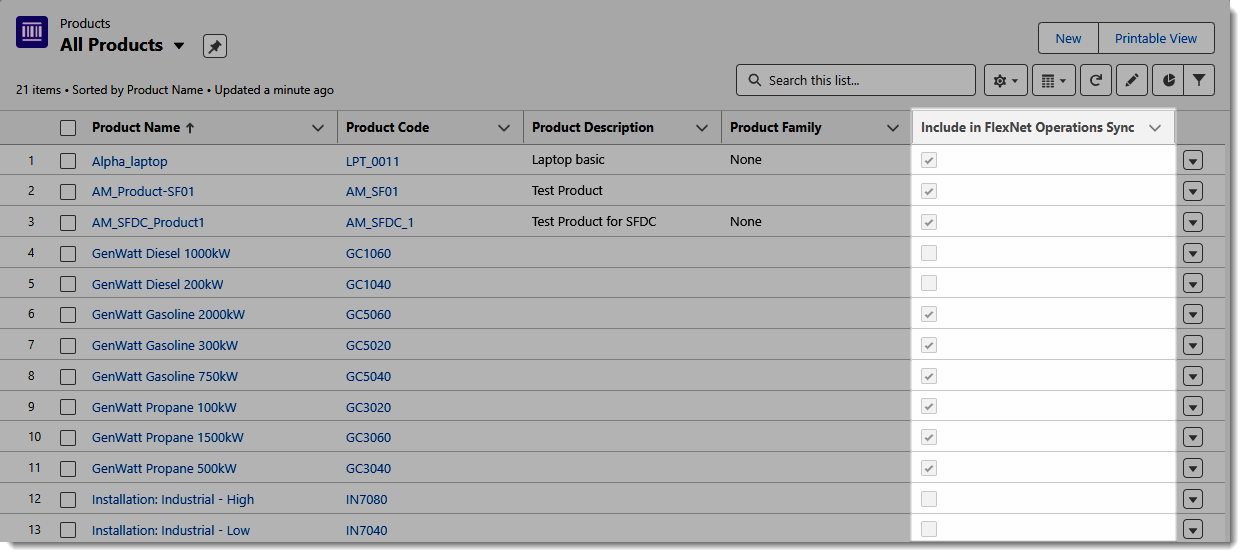Select the Installation: Industrial - Low row checkbox
The height and width of the screenshot is (557, 1245).
[x=68, y=530]
